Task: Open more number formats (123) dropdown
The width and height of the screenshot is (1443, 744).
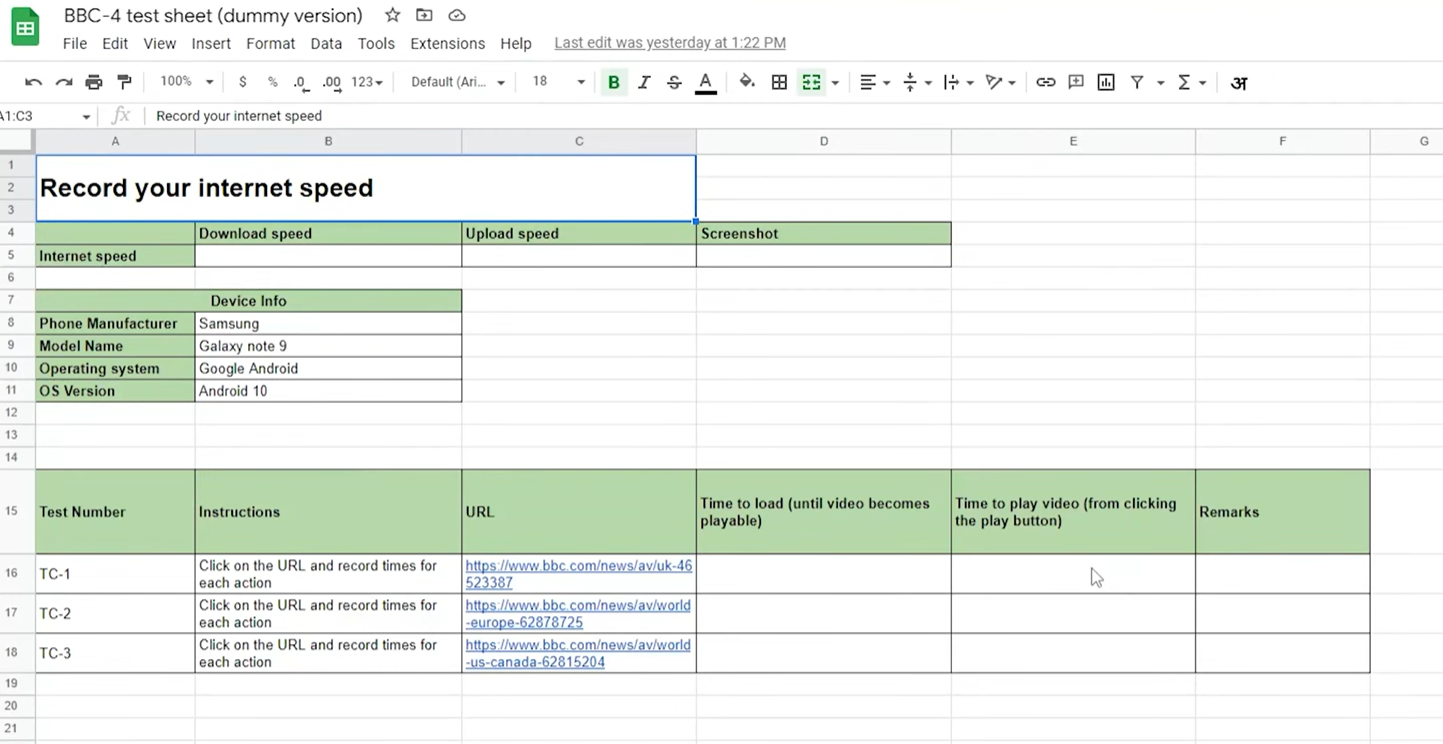Action: [367, 82]
